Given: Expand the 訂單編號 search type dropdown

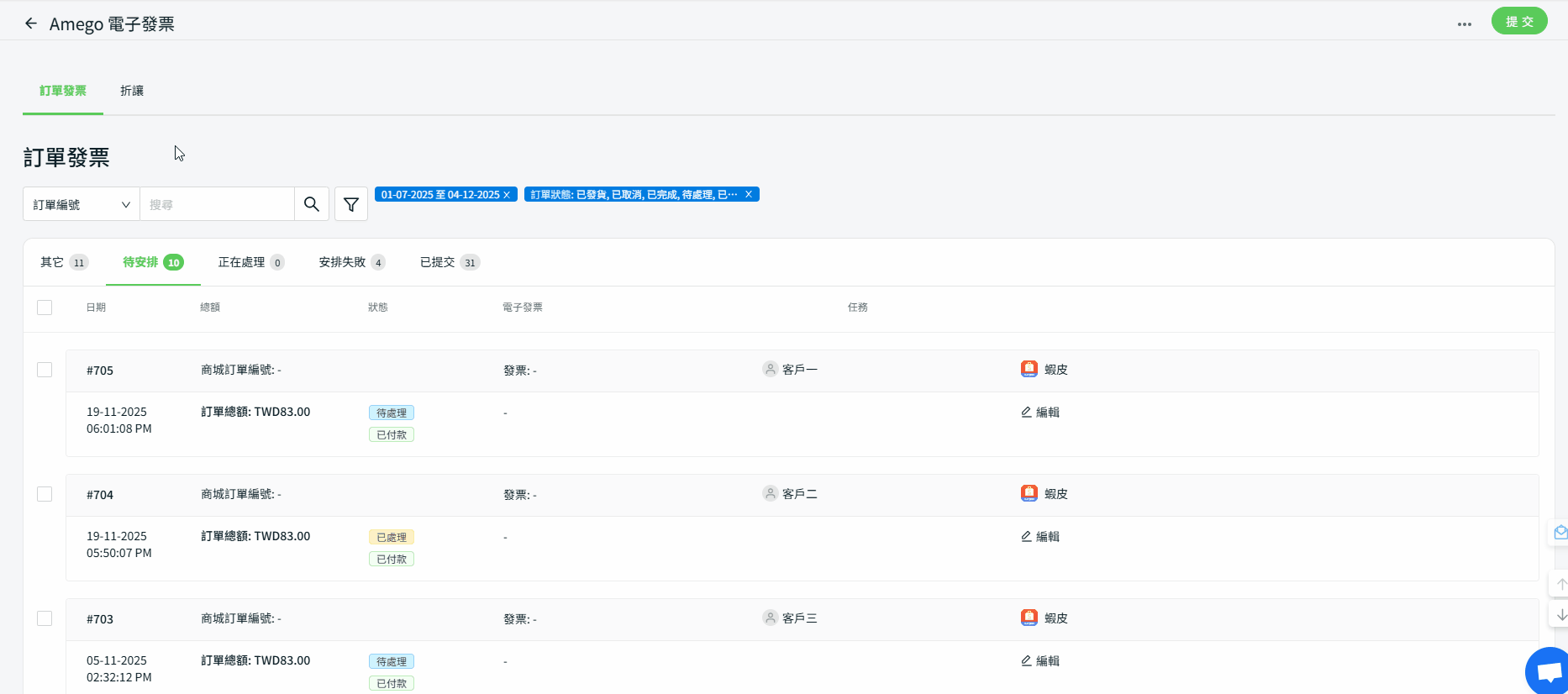Looking at the screenshot, I should (81, 204).
